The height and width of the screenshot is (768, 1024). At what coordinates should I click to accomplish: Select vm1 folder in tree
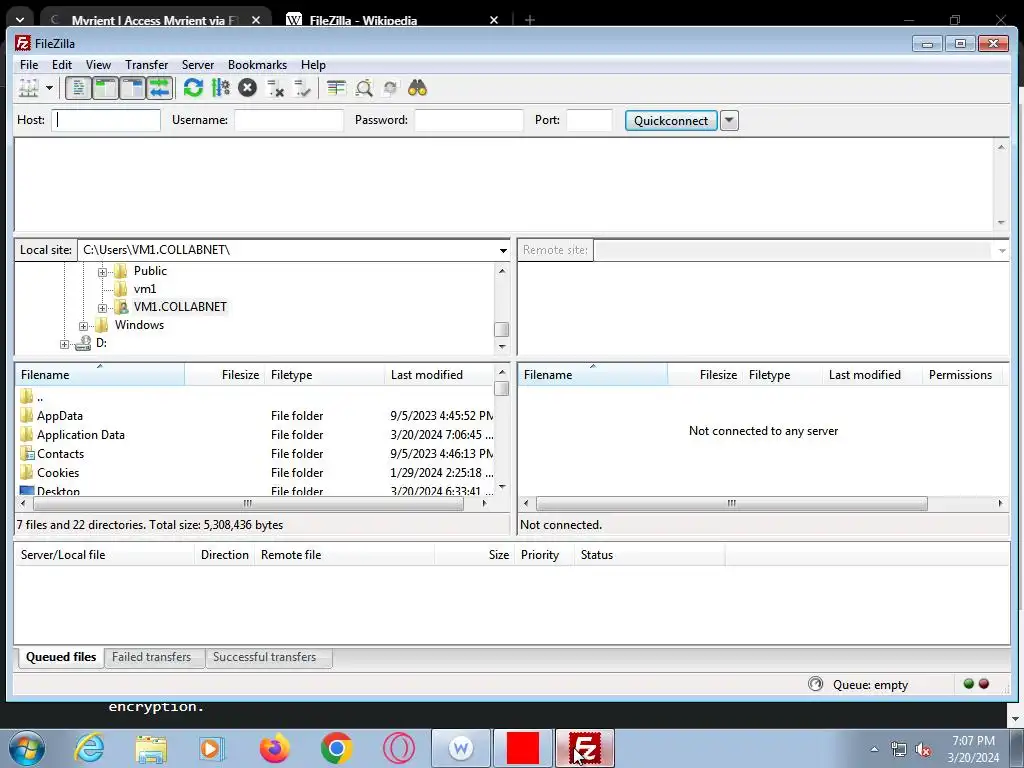[x=144, y=289]
